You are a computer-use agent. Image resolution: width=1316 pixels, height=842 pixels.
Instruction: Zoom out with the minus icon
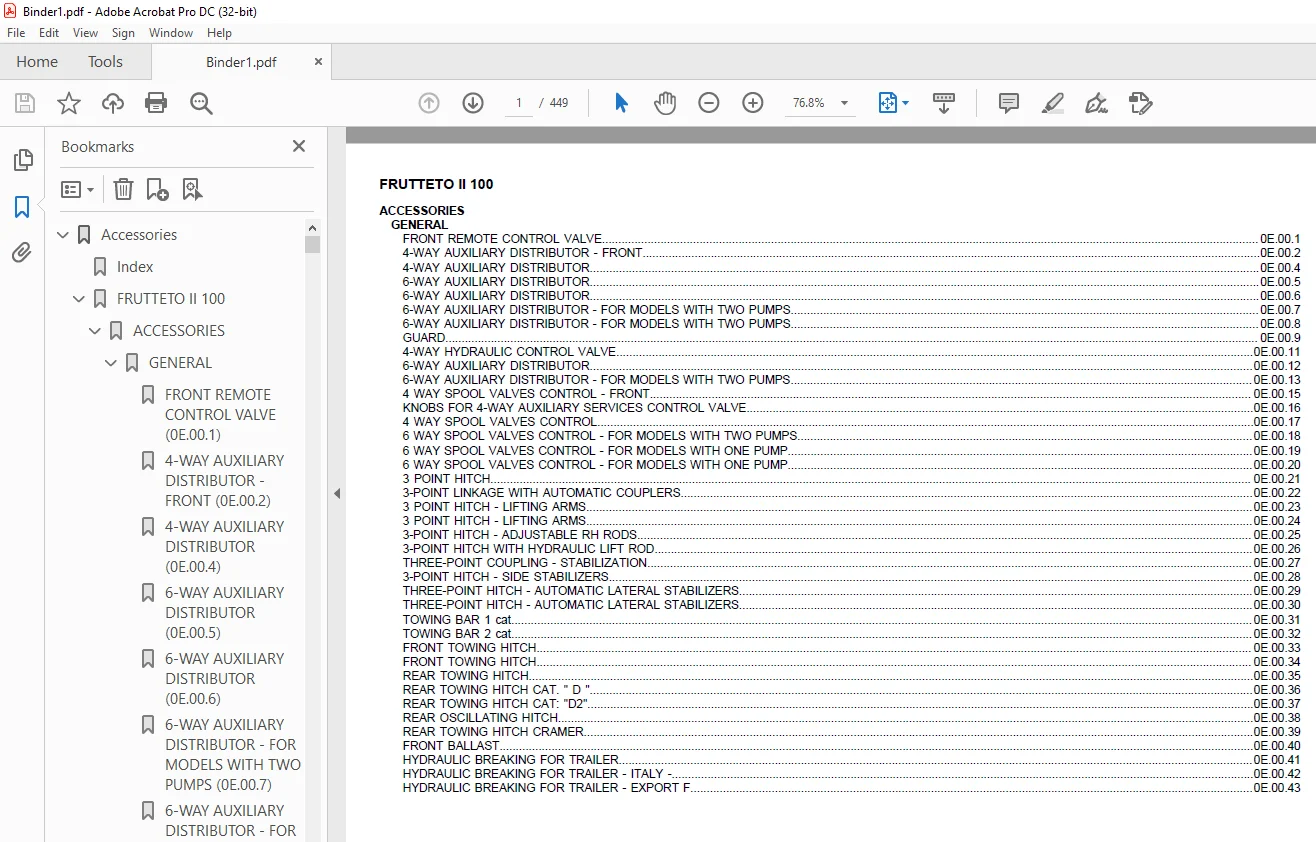tap(709, 103)
